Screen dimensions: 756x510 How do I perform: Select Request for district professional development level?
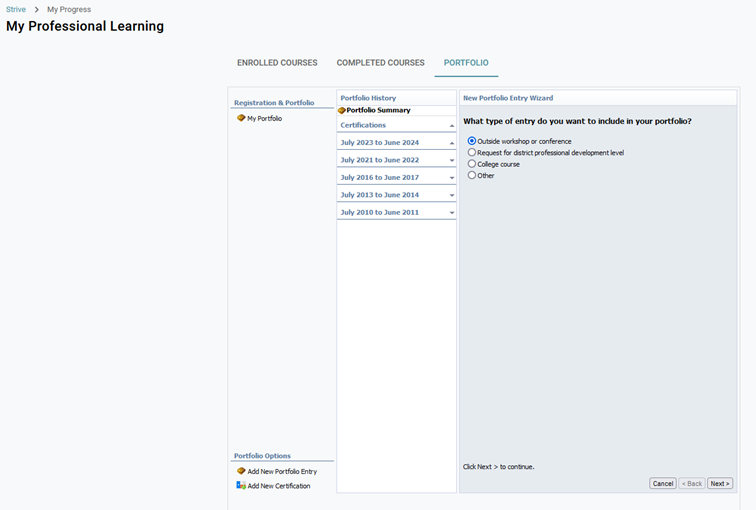472,153
